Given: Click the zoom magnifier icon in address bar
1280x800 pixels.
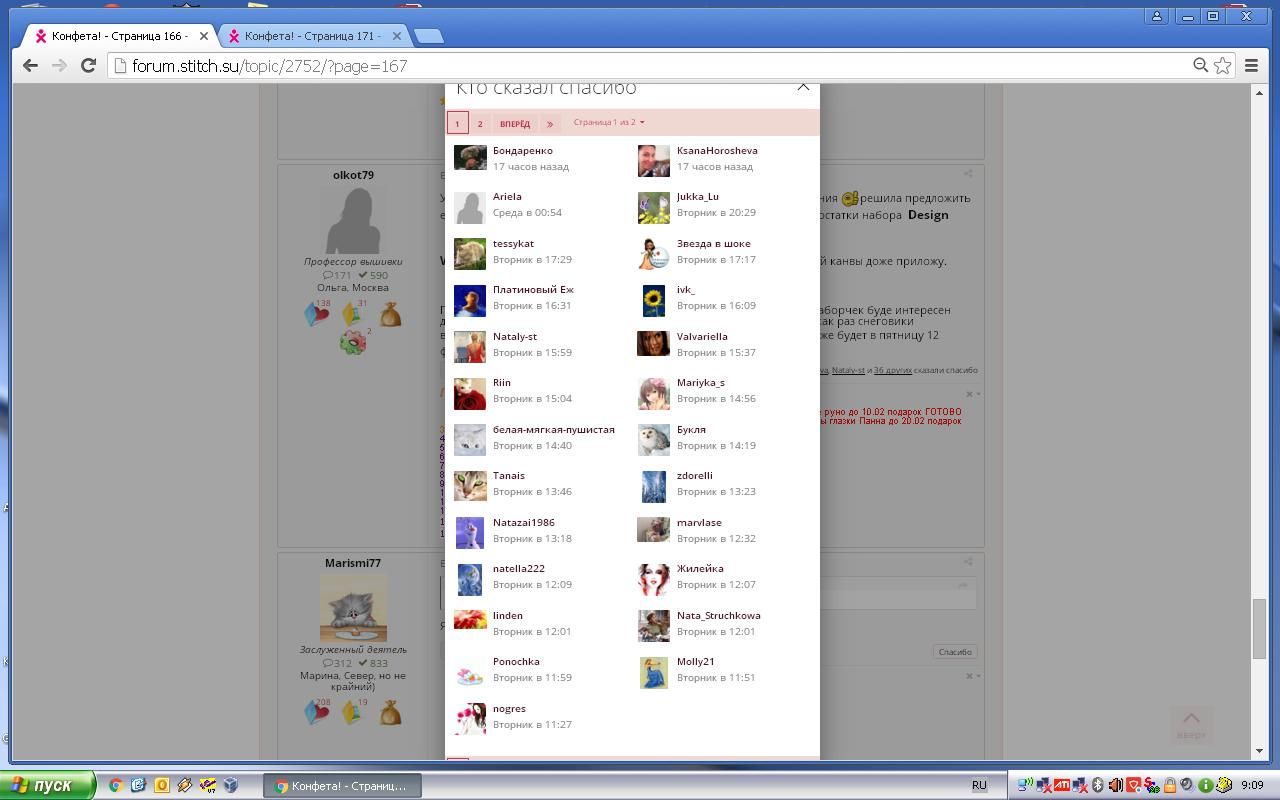Looking at the screenshot, I should (1200, 66).
